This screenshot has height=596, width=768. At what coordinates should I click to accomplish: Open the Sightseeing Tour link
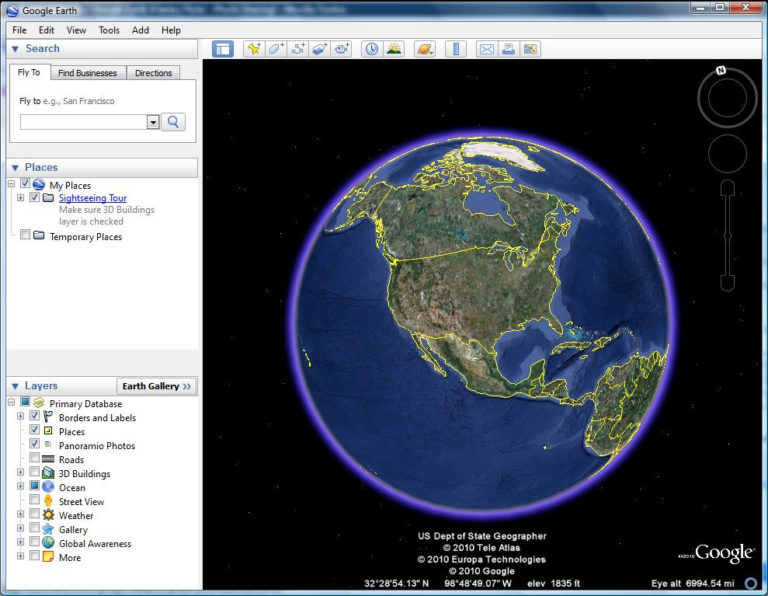click(x=93, y=198)
